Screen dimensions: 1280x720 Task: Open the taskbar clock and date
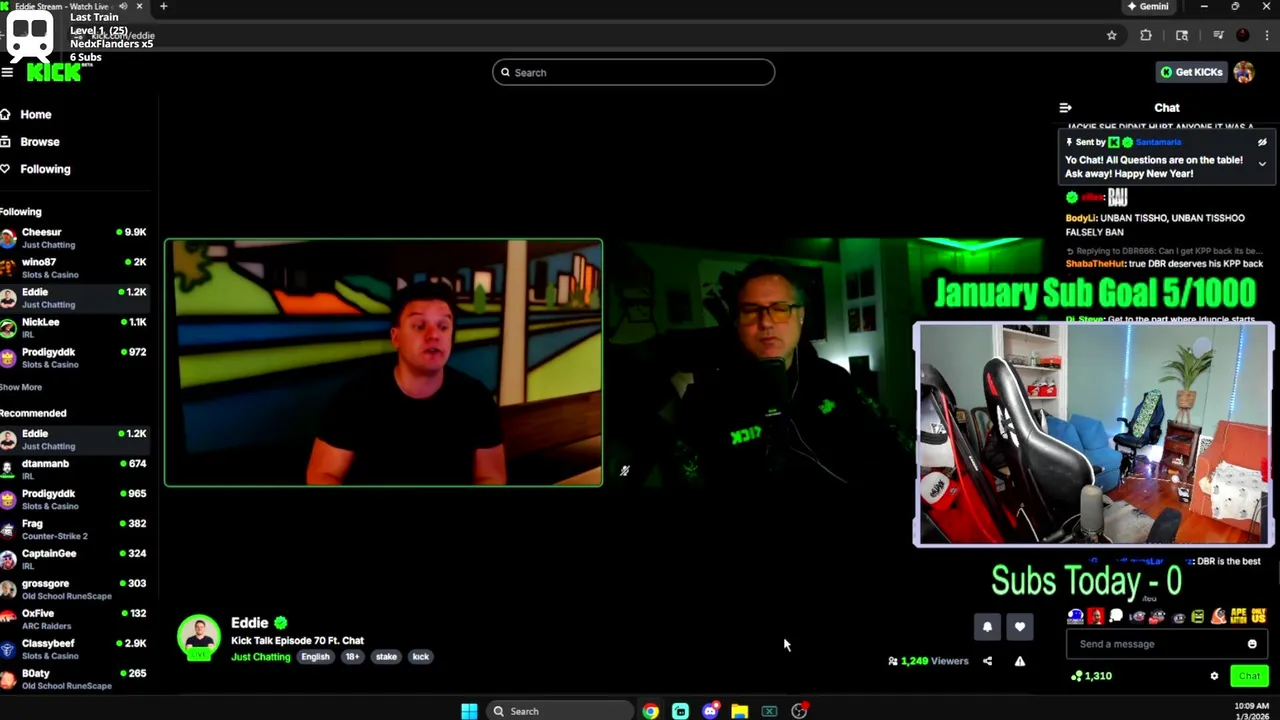1251,711
